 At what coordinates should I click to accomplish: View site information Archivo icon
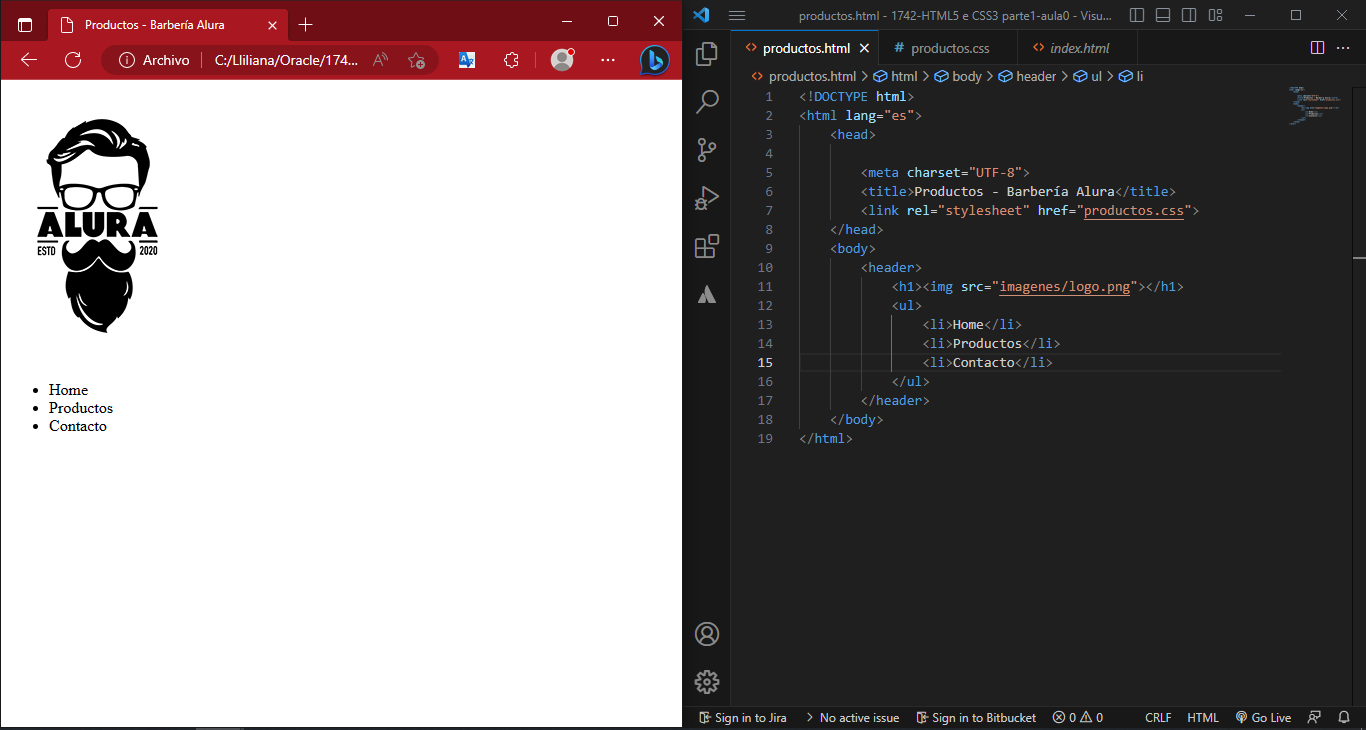point(154,60)
